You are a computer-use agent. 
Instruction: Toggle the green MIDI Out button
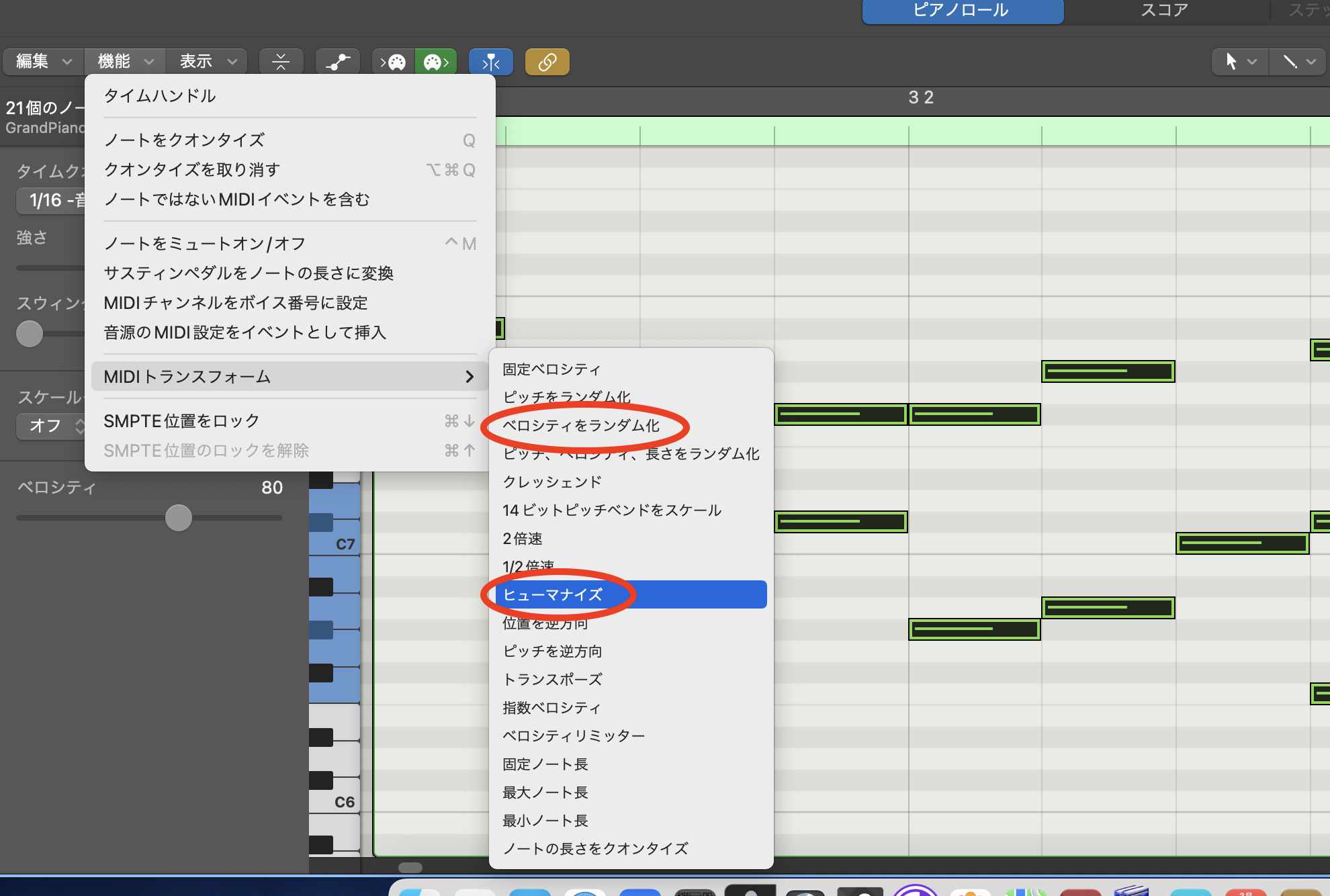(x=435, y=62)
